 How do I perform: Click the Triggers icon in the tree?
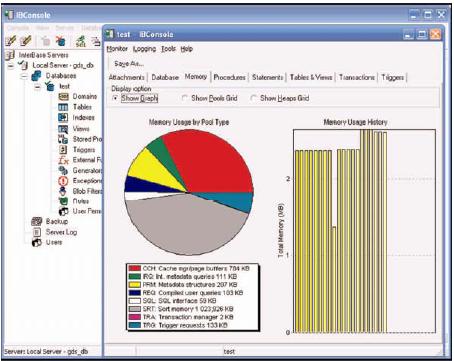coord(63,150)
